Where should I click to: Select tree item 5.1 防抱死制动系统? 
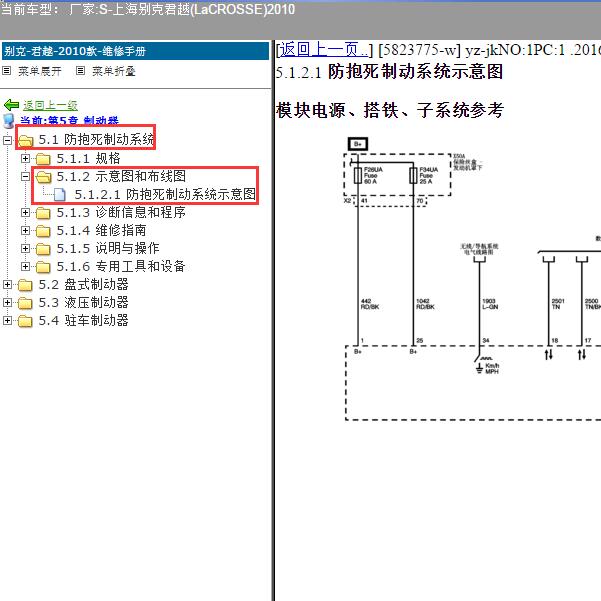pyautogui.click(x=96, y=140)
